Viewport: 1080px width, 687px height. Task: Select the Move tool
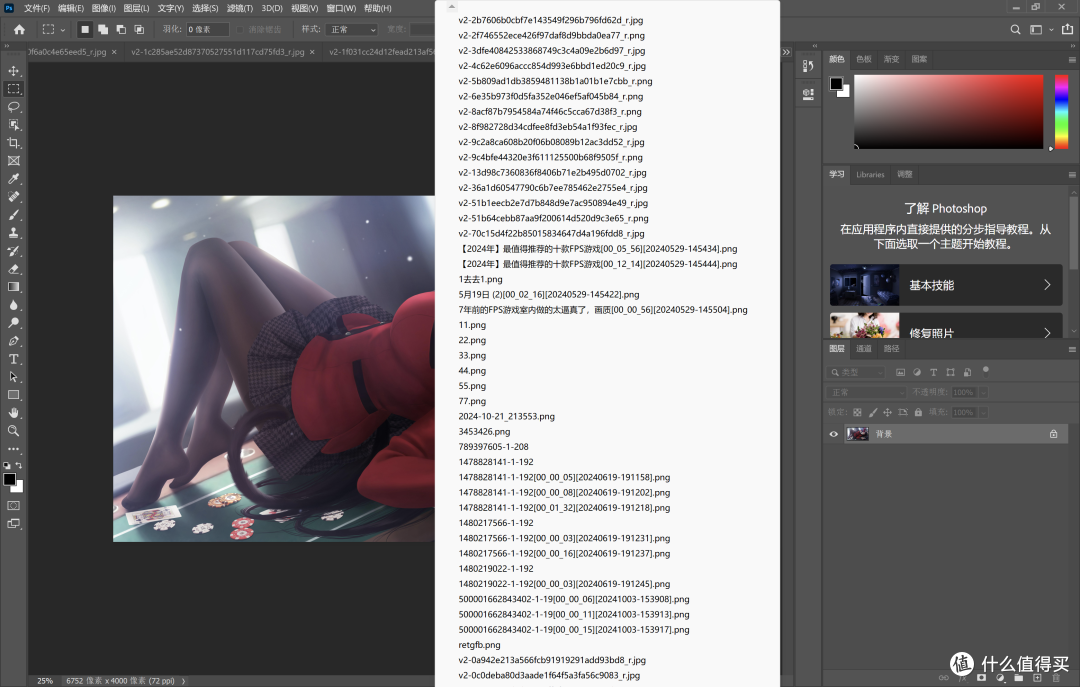pos(14,71)
